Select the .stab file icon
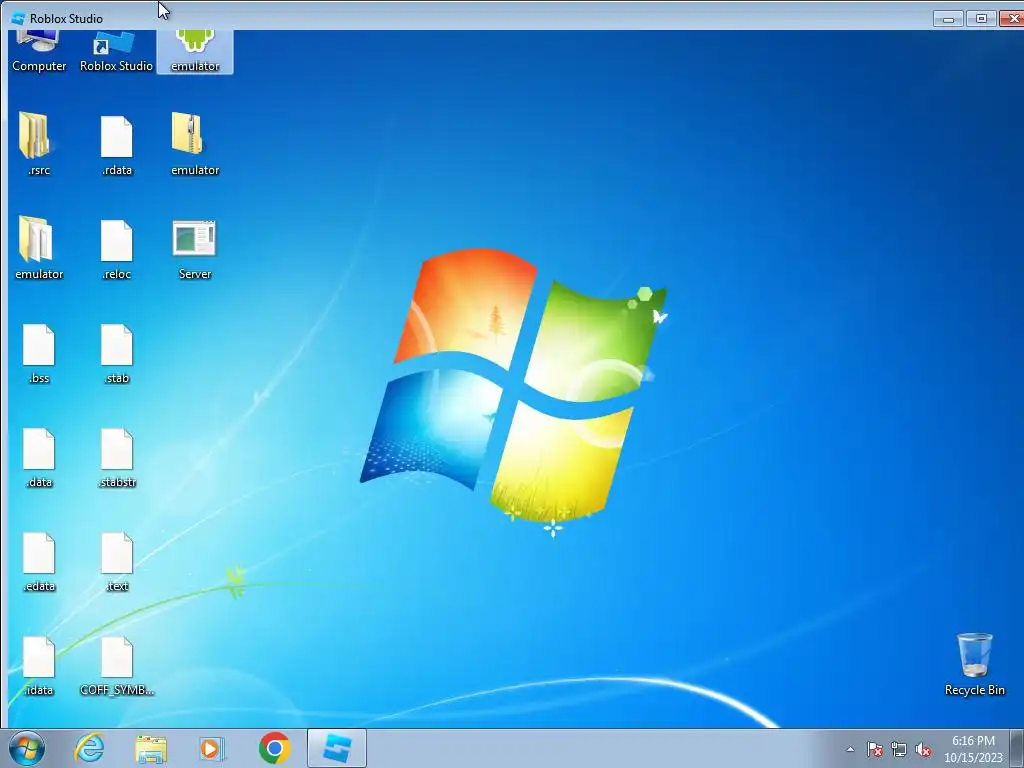 click(x=117, y=353)
